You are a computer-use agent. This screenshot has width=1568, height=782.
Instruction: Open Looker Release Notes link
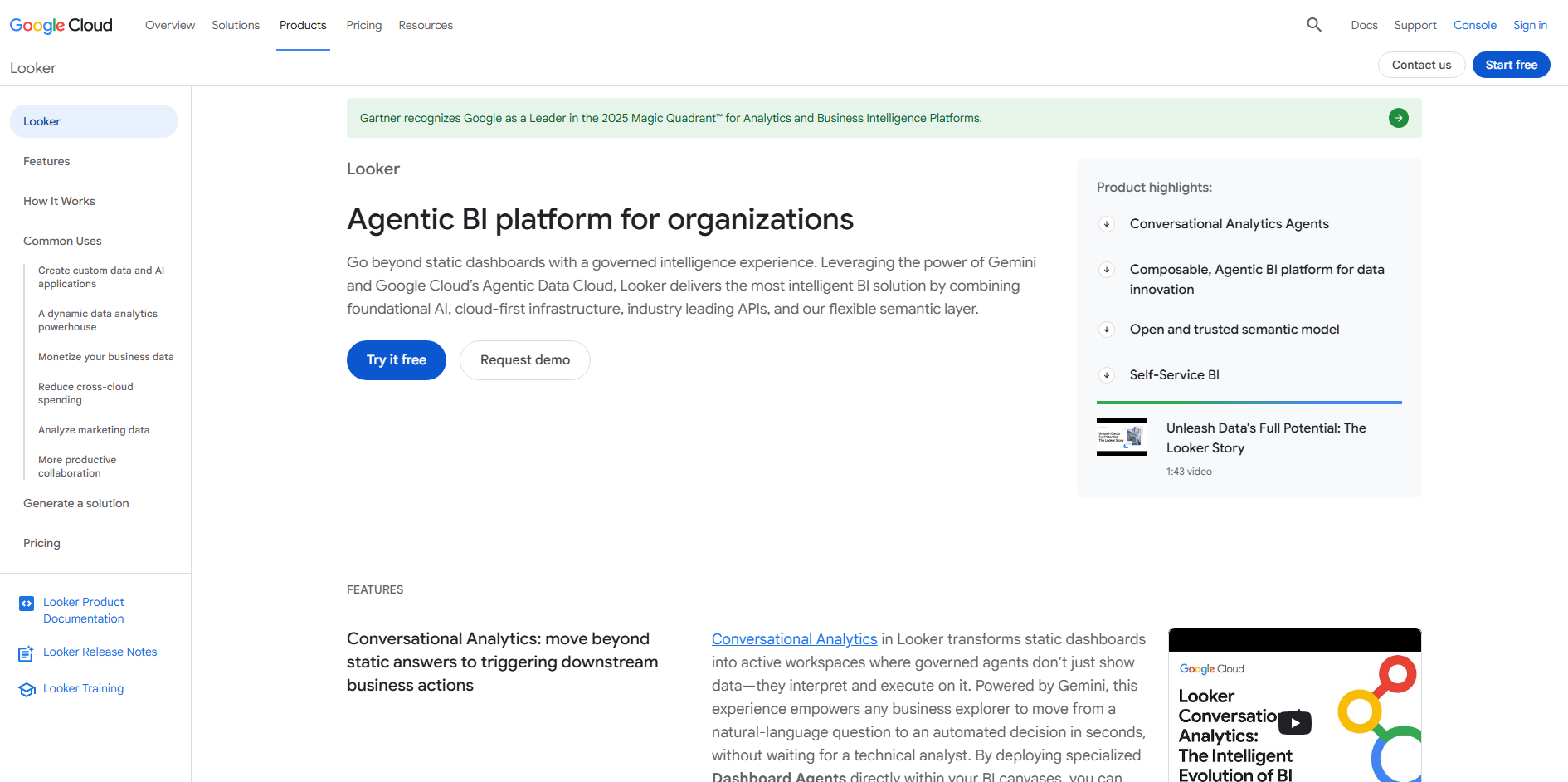[100, 652]
